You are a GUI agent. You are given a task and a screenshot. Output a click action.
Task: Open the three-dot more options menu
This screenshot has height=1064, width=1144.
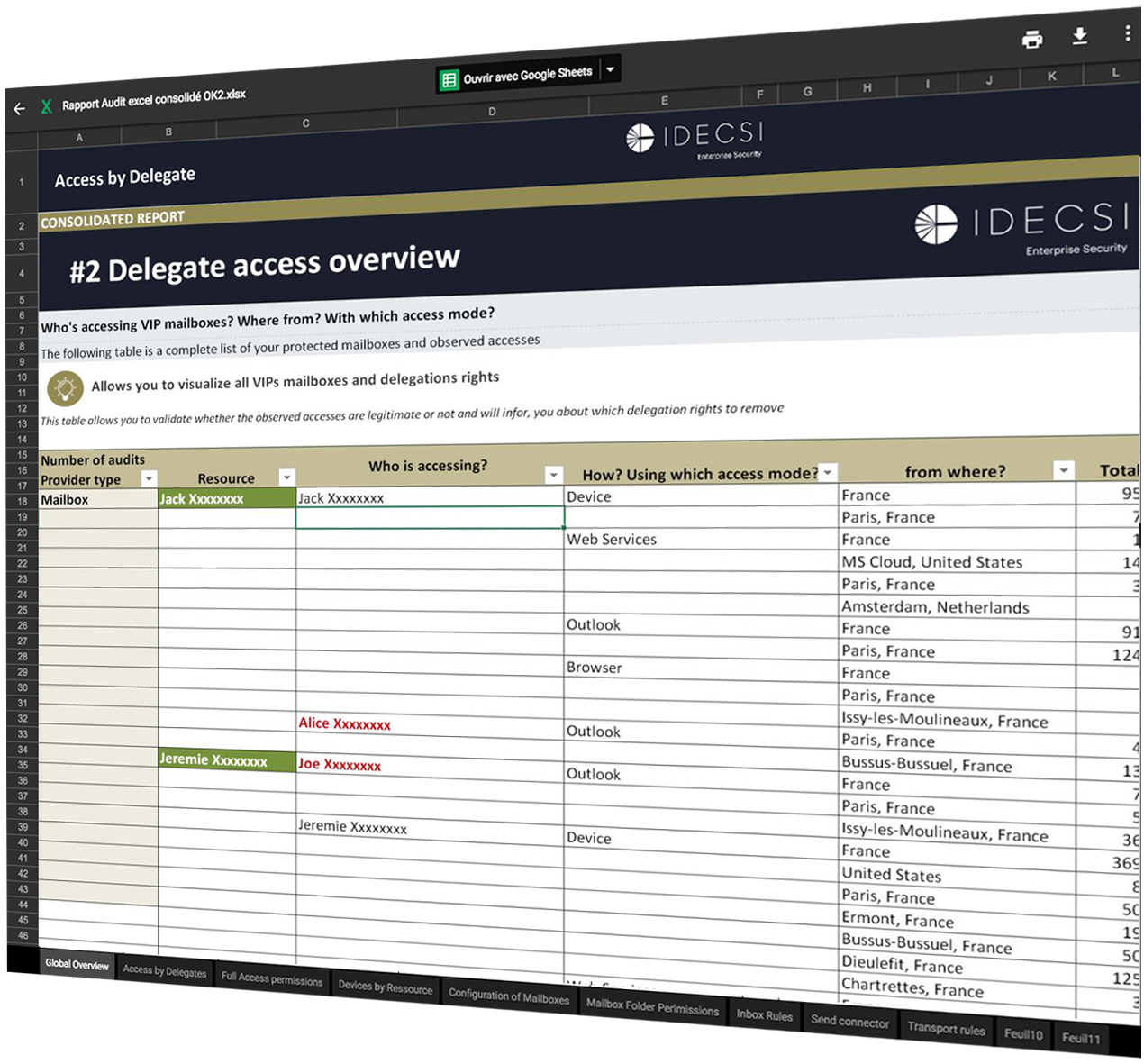[1127, 33]
